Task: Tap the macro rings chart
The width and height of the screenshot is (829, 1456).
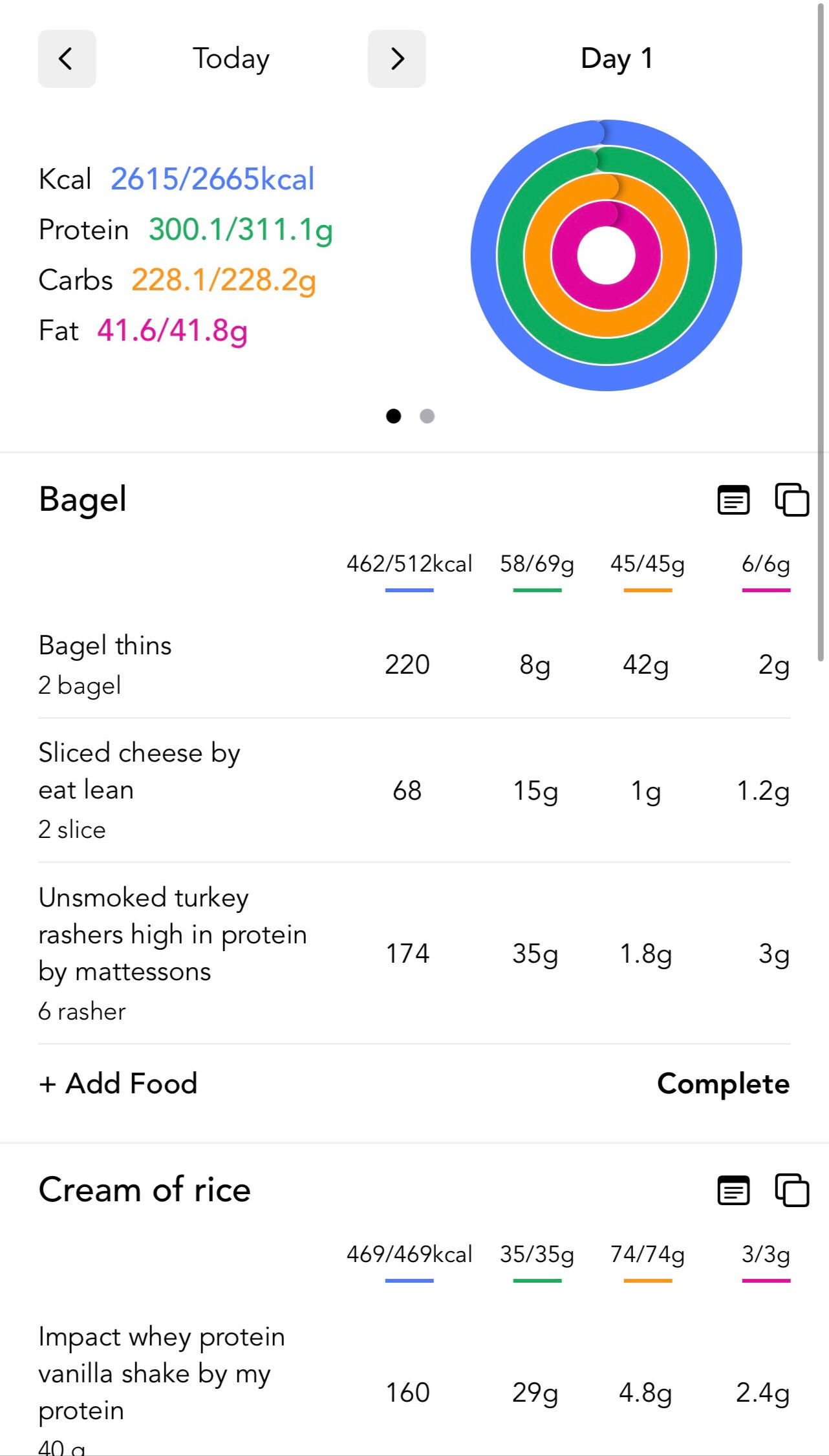Action: tap(606, 255)
